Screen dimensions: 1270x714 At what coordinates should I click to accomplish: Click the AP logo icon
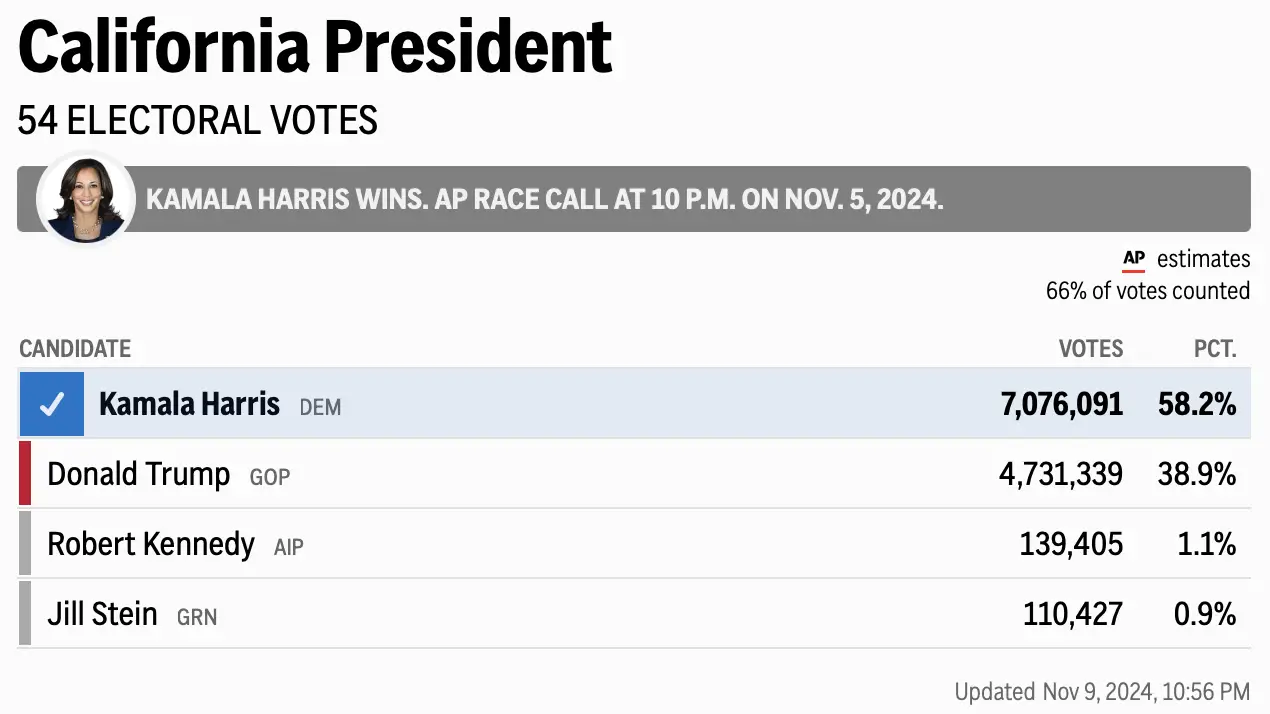tap(1133, 260)
